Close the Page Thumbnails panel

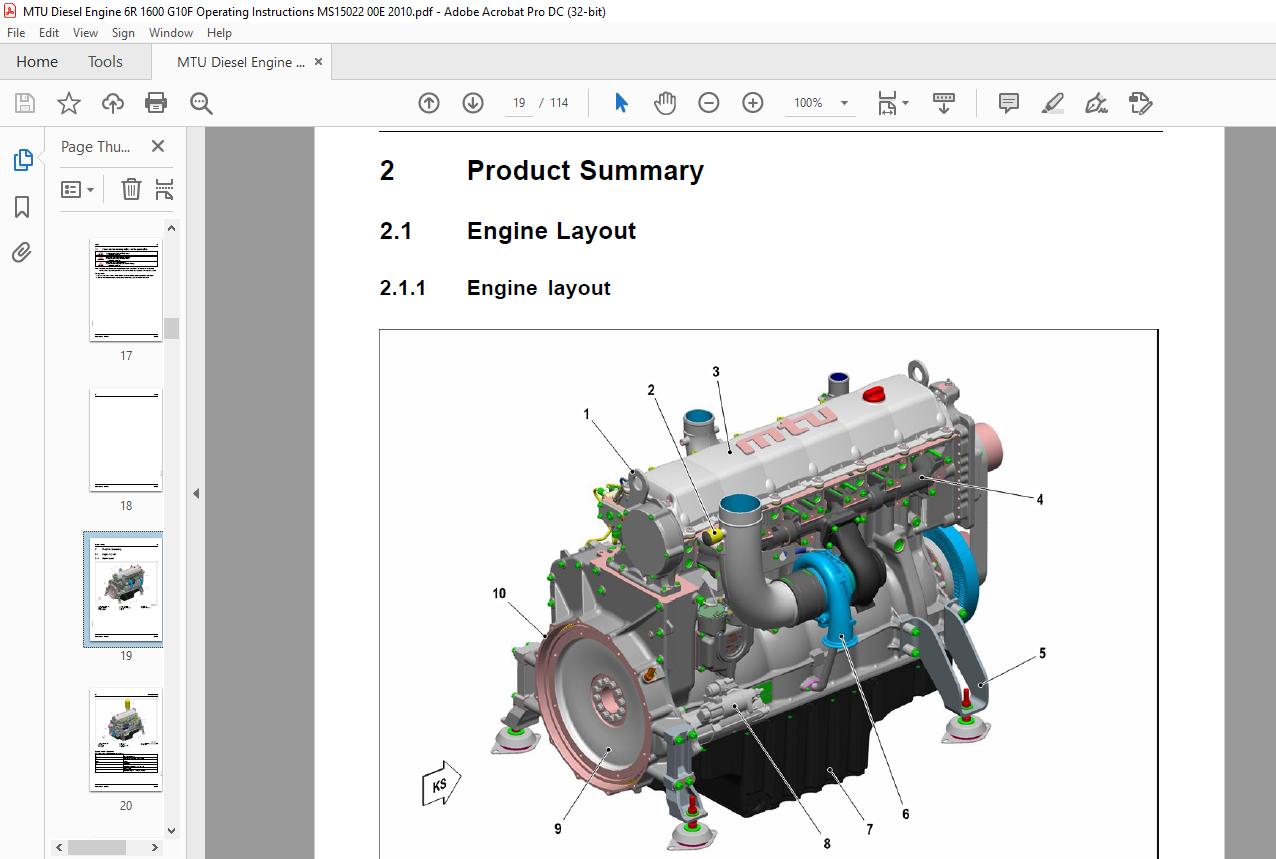[158, 146]
